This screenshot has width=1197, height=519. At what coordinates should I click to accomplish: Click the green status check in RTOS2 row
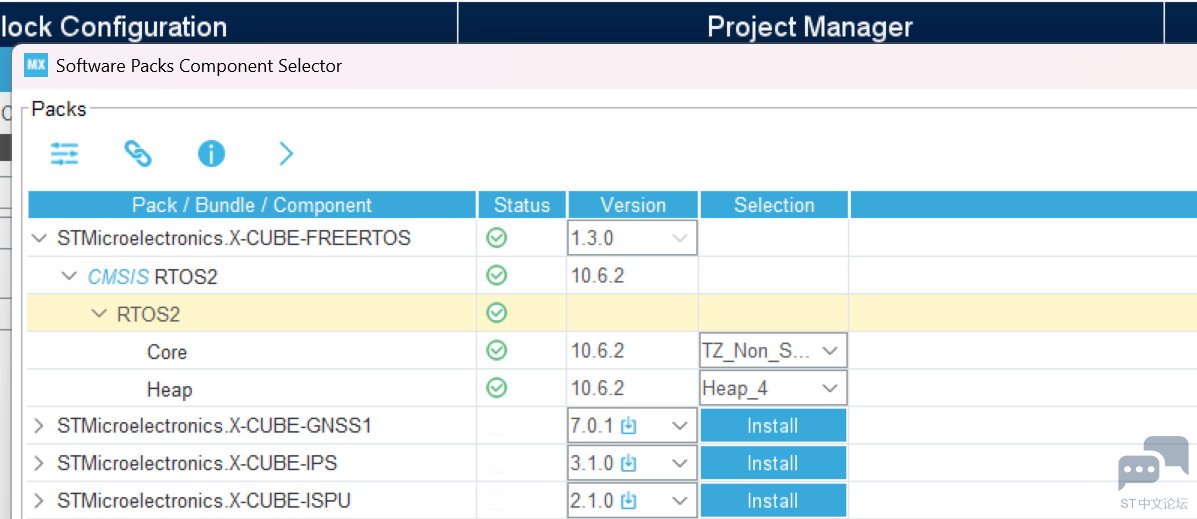(x=497, y=313)
